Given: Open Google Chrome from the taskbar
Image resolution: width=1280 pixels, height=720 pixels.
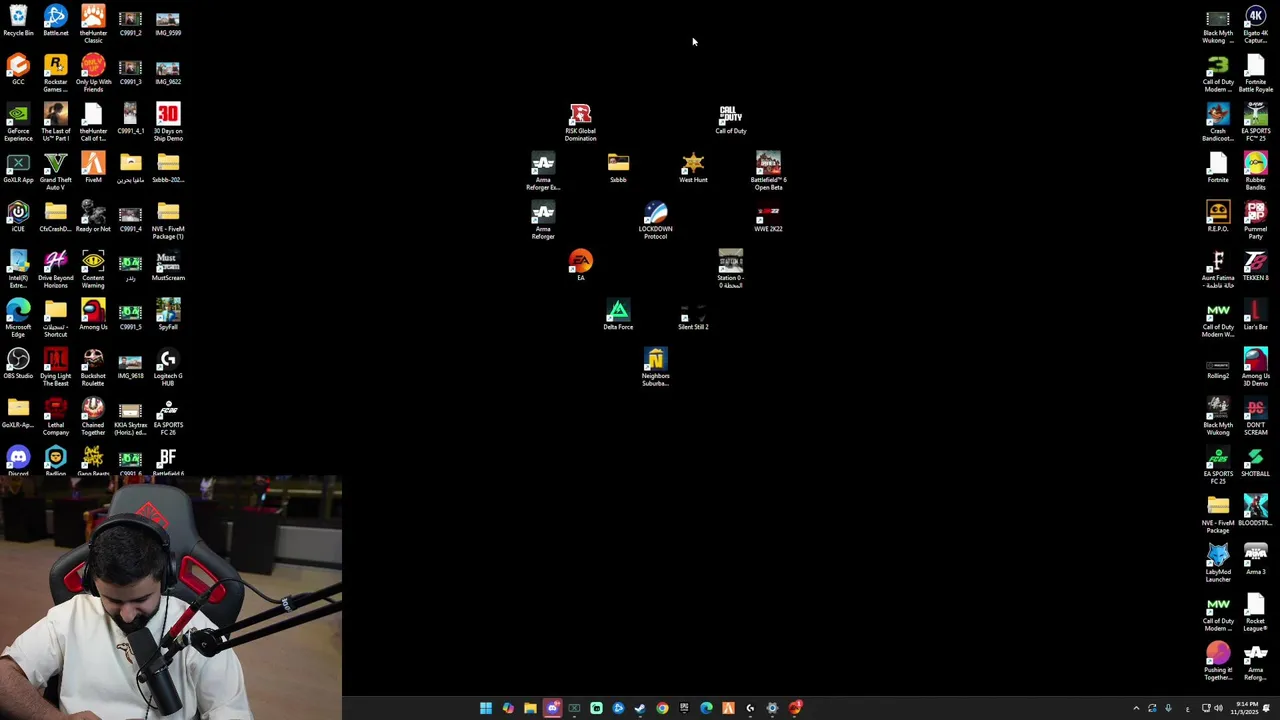Looking at the screenshot, I should tap(662, 708).
